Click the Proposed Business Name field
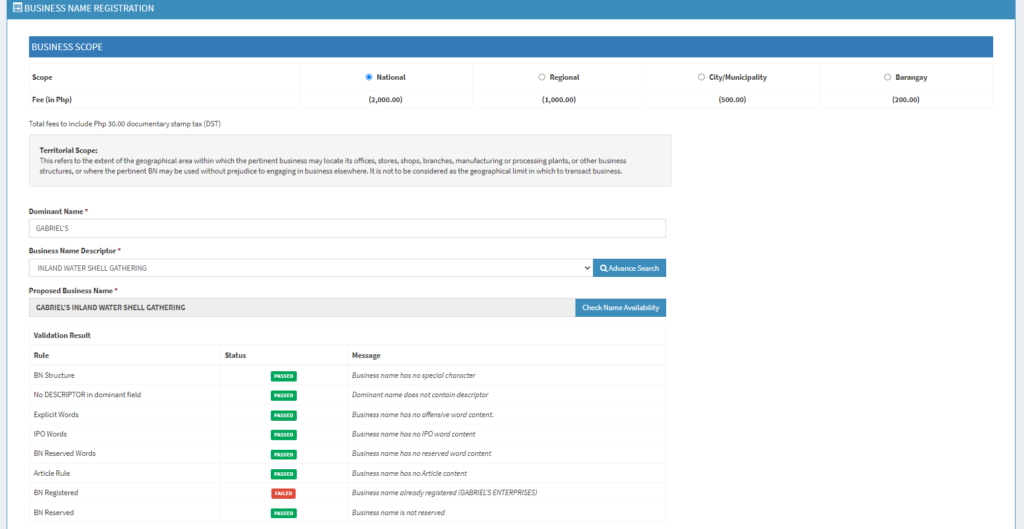This screenshot has width=1024, height=529. 302,308
